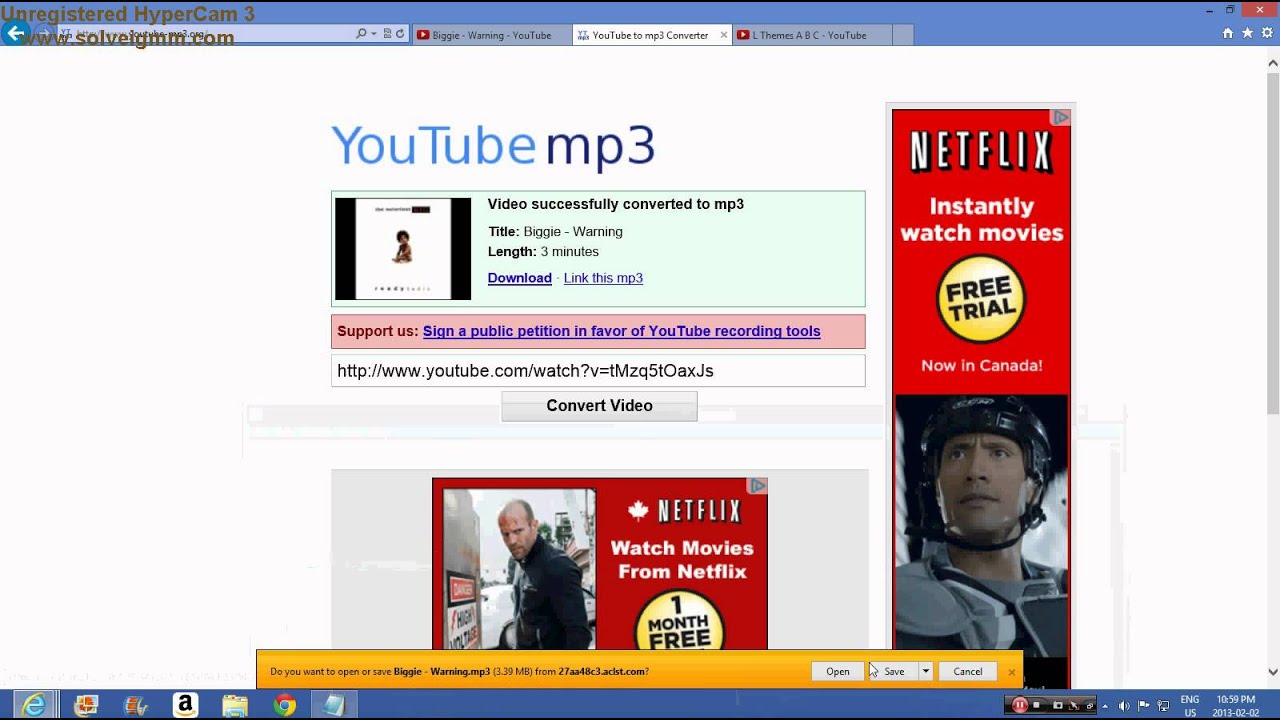Open the volume speaker icon
1280x720 pixels.
click(1124, 706)
